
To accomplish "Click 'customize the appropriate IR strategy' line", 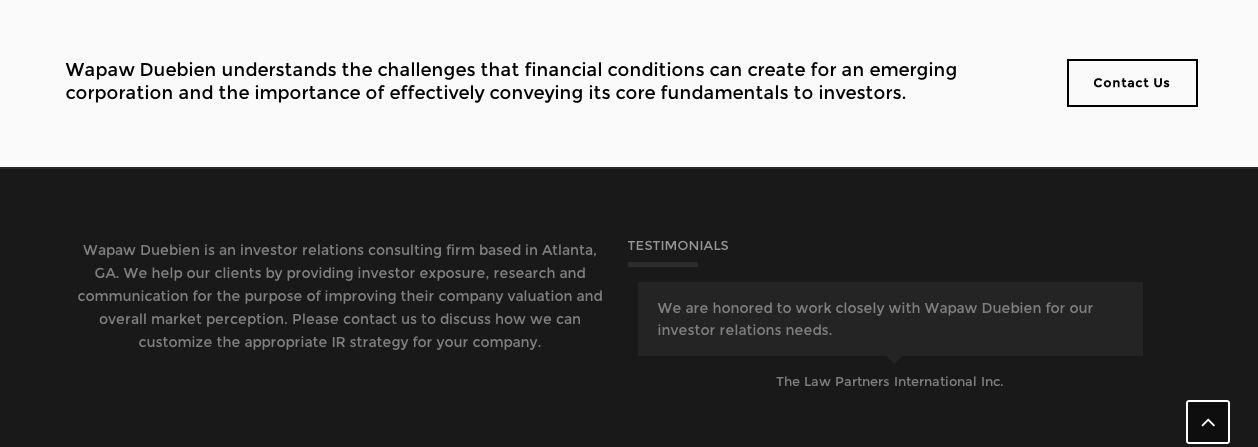I will point(274,342).
